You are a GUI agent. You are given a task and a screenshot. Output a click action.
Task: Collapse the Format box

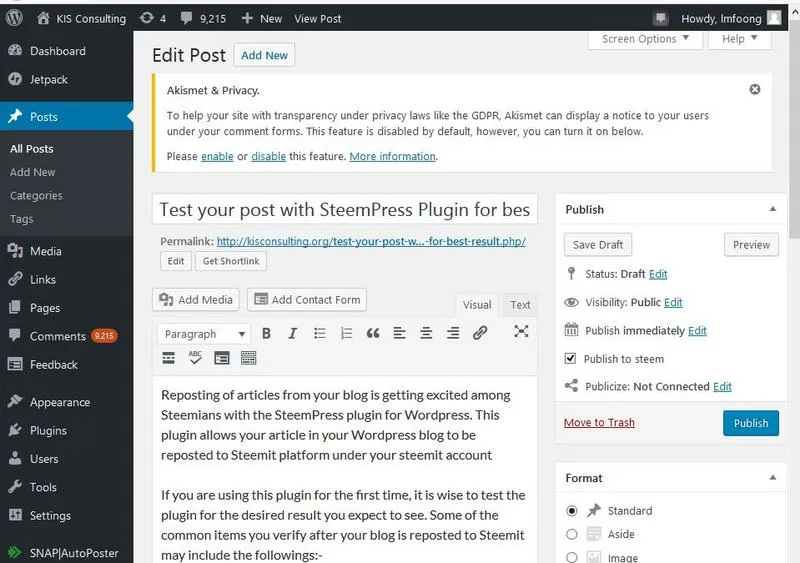point(772,478)
